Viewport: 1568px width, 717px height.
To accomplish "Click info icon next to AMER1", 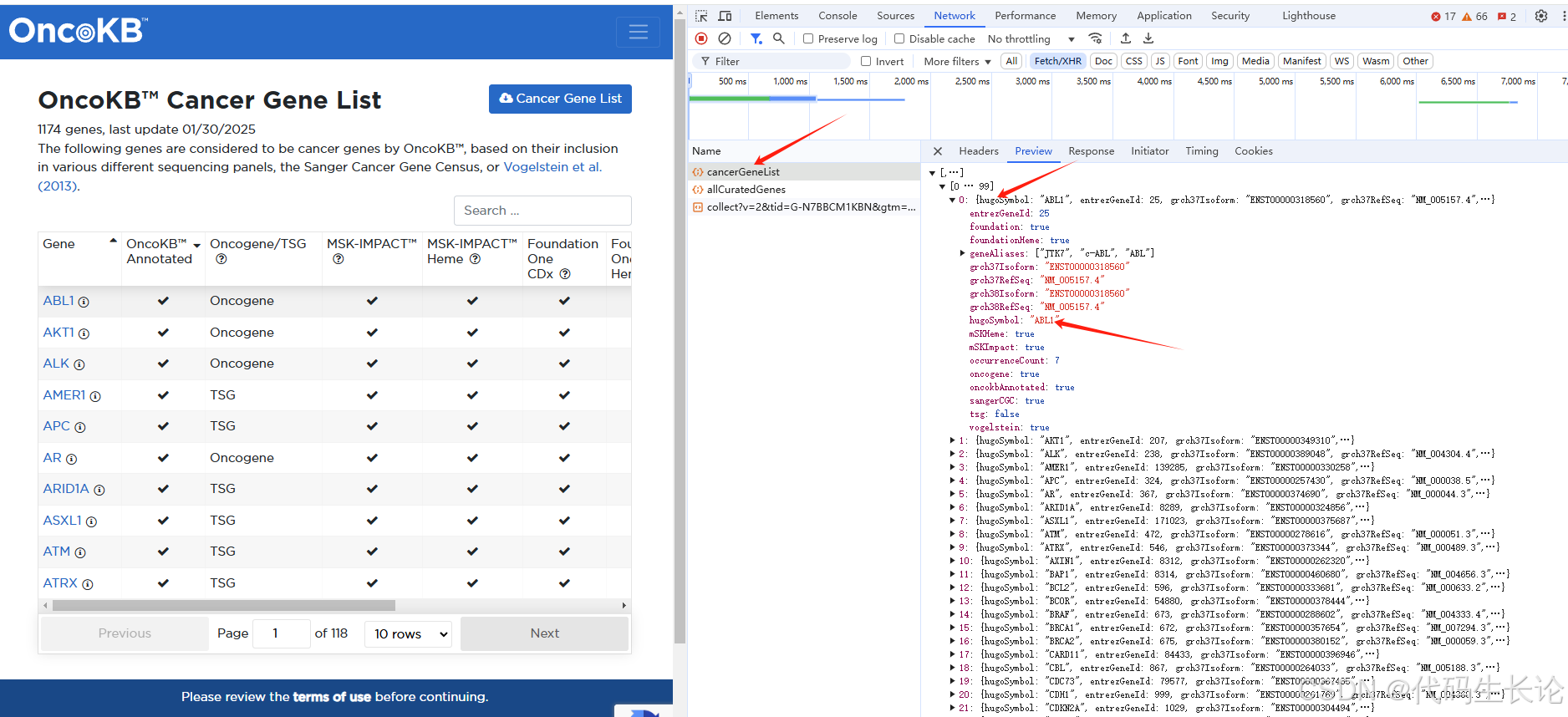I will tap(95, 396).
